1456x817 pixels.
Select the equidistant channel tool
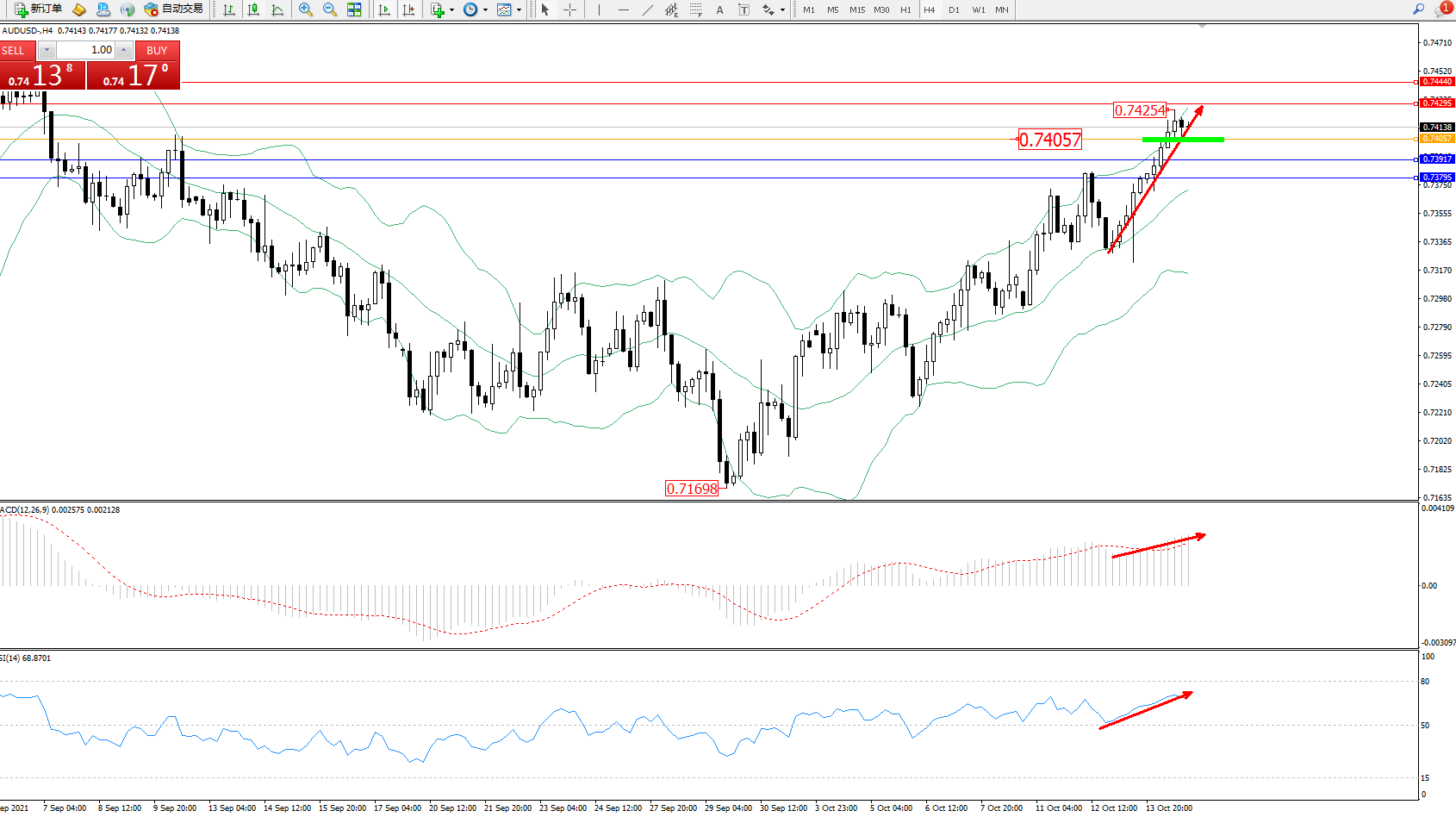click(x=672, y=9)
